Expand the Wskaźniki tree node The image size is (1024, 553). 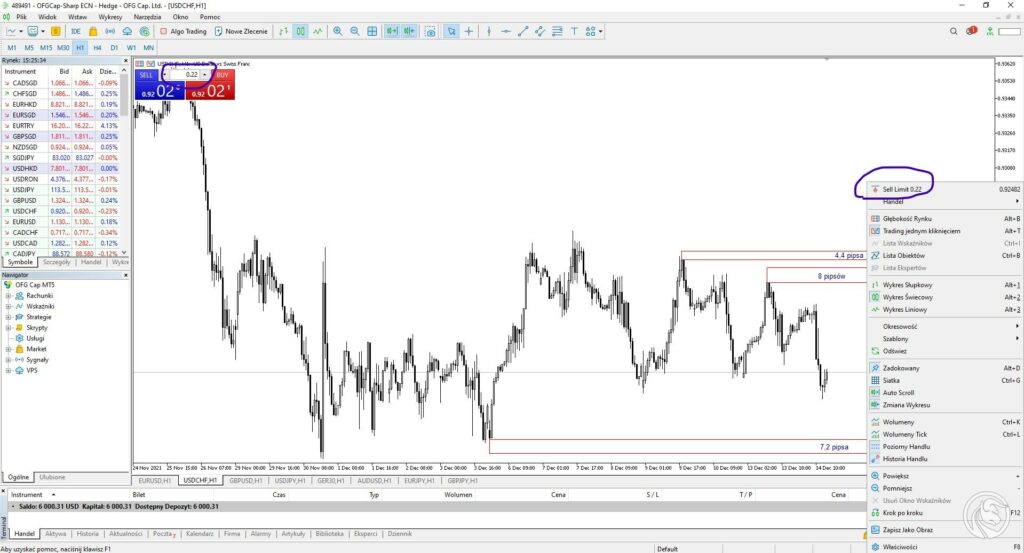[8, 307]
